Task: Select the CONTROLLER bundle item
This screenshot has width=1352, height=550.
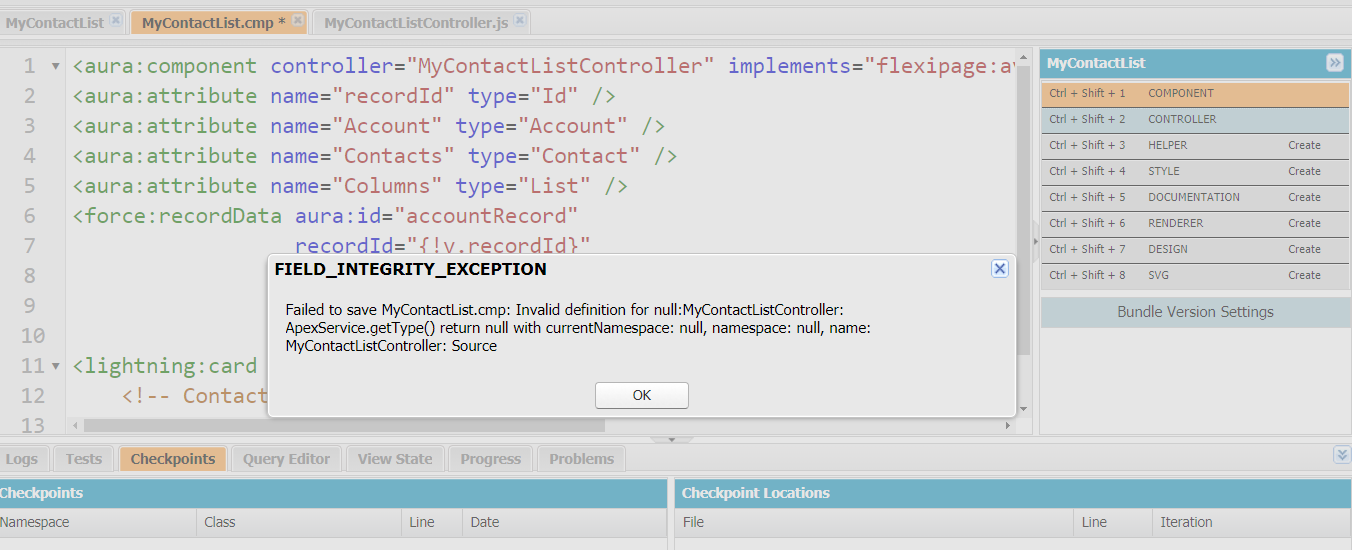Action: (x=1182, y=119)
